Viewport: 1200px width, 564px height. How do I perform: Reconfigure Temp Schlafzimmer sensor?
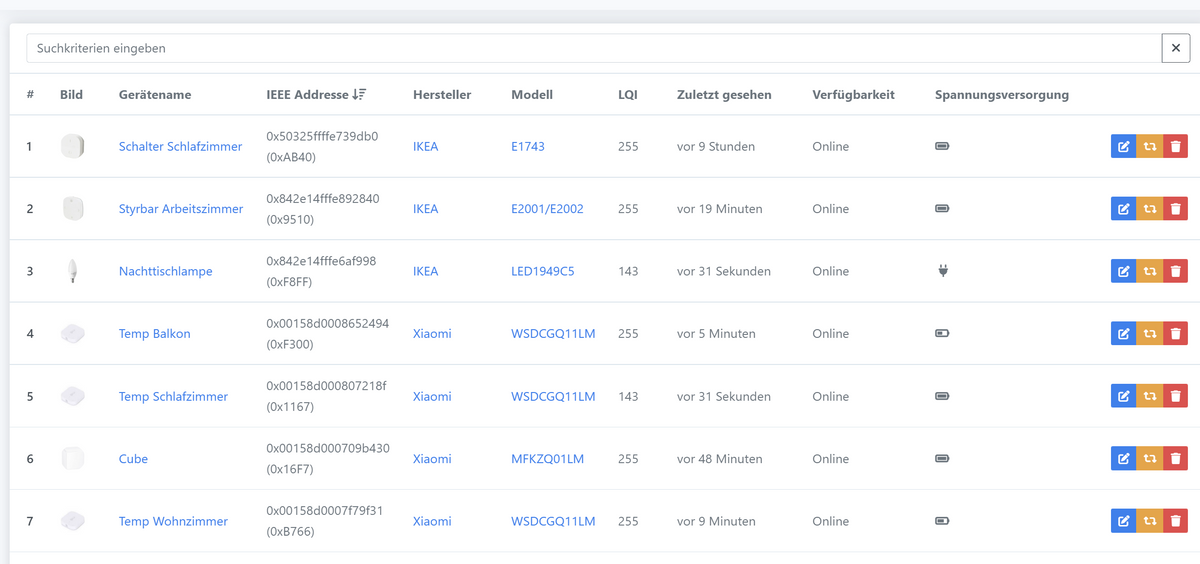click(x=1149, y=396)
